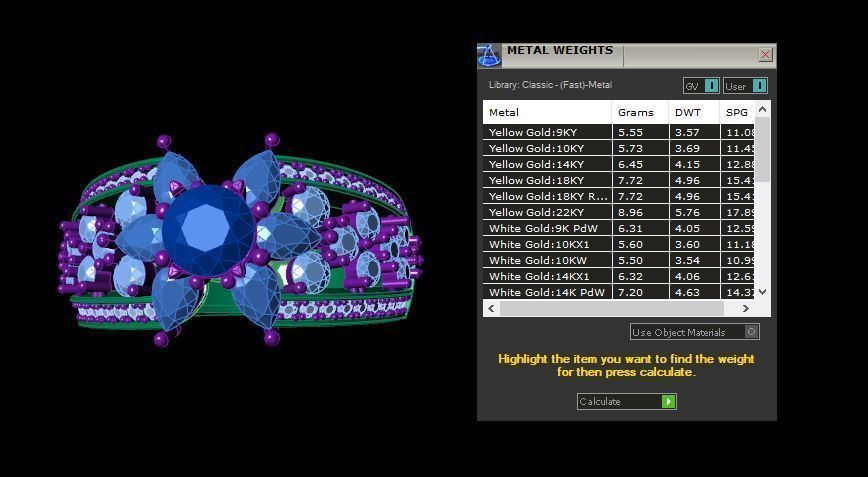Click the 7.20 grams cell
Viewport: 868px width, 477px height.
(640, 292)
